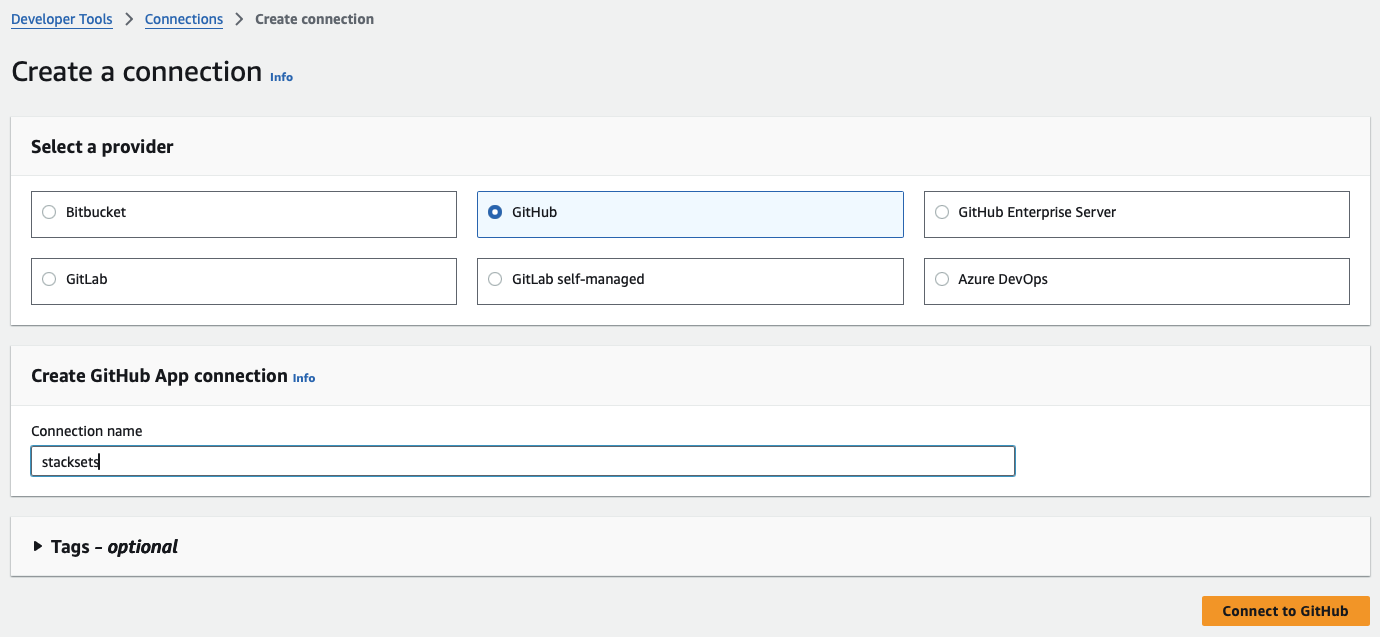Open Info beside Create a connection heading
1380x637 pixels.
coord(281,77)
